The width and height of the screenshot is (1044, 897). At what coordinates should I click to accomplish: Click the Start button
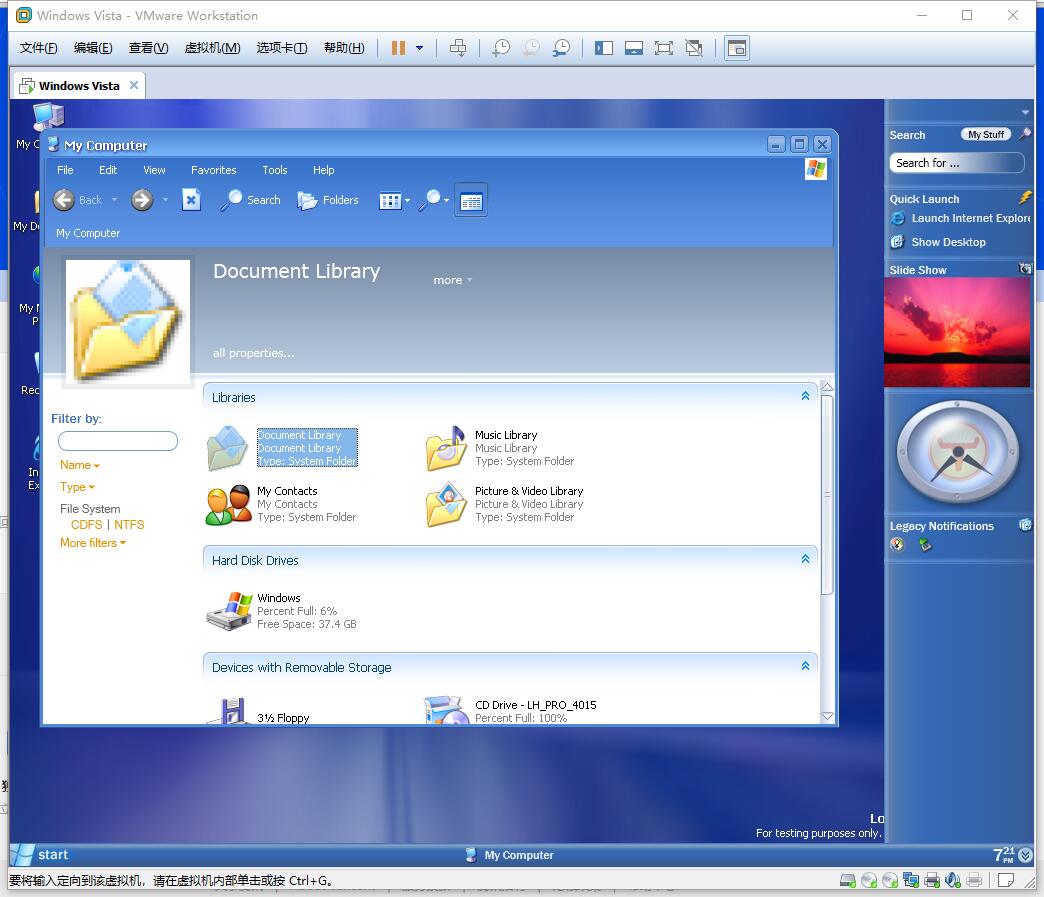tap(40, 854)
